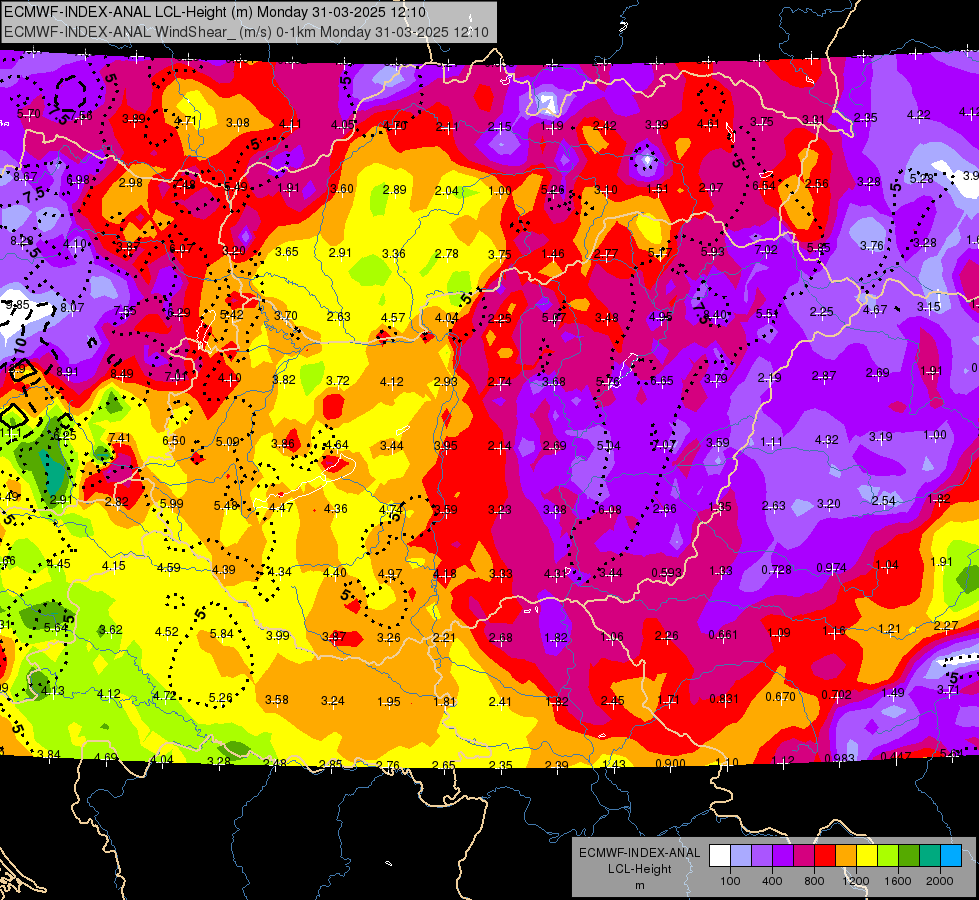Click the wind shear value 3.08

tap(238, 122)
